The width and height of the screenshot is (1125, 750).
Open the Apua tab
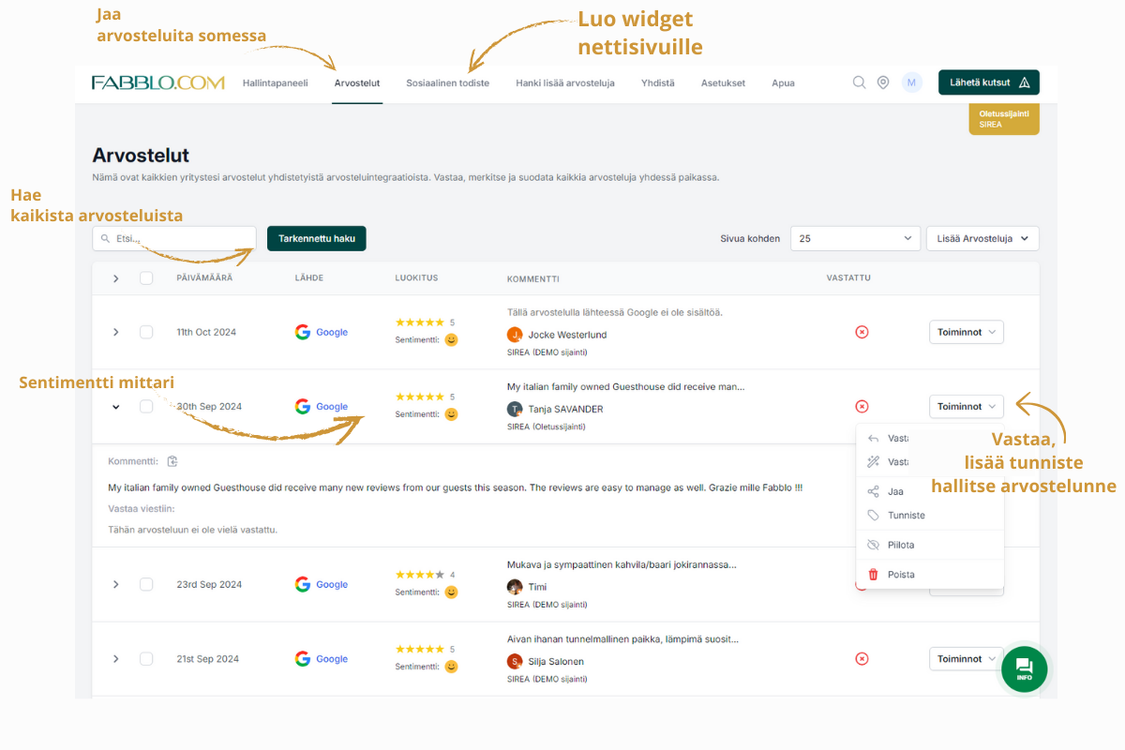(x=783, y=83)
